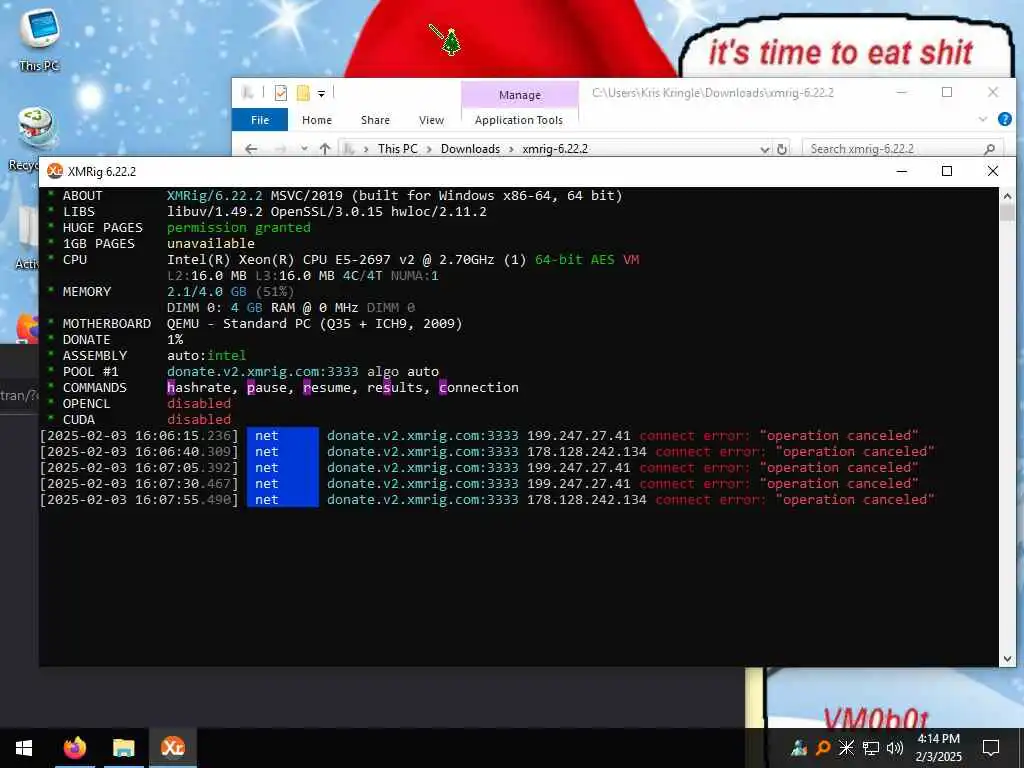
Task: Click the This PC breadcrumb in the address bar
Action: [x=397, y=149]
